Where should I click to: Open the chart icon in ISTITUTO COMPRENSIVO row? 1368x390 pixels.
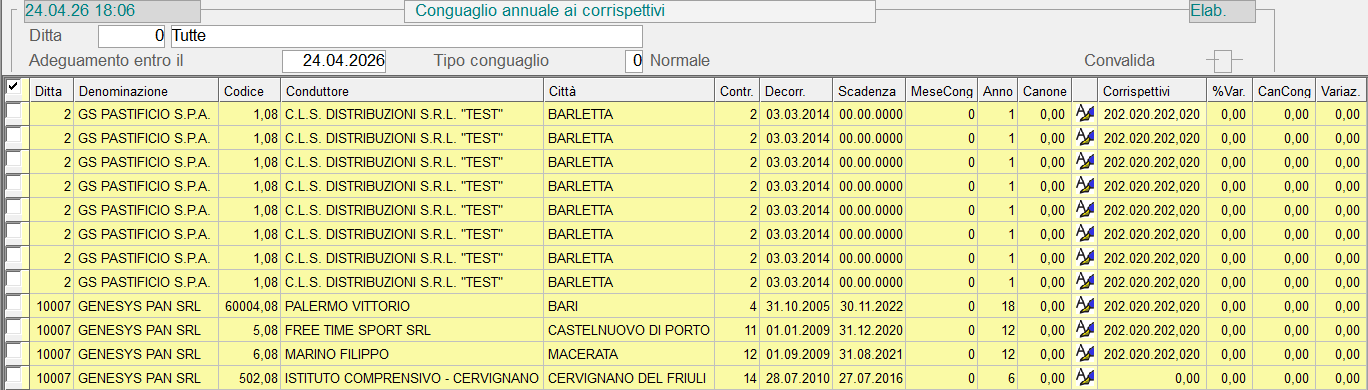pyautogui.click(x=1085, y=378)
